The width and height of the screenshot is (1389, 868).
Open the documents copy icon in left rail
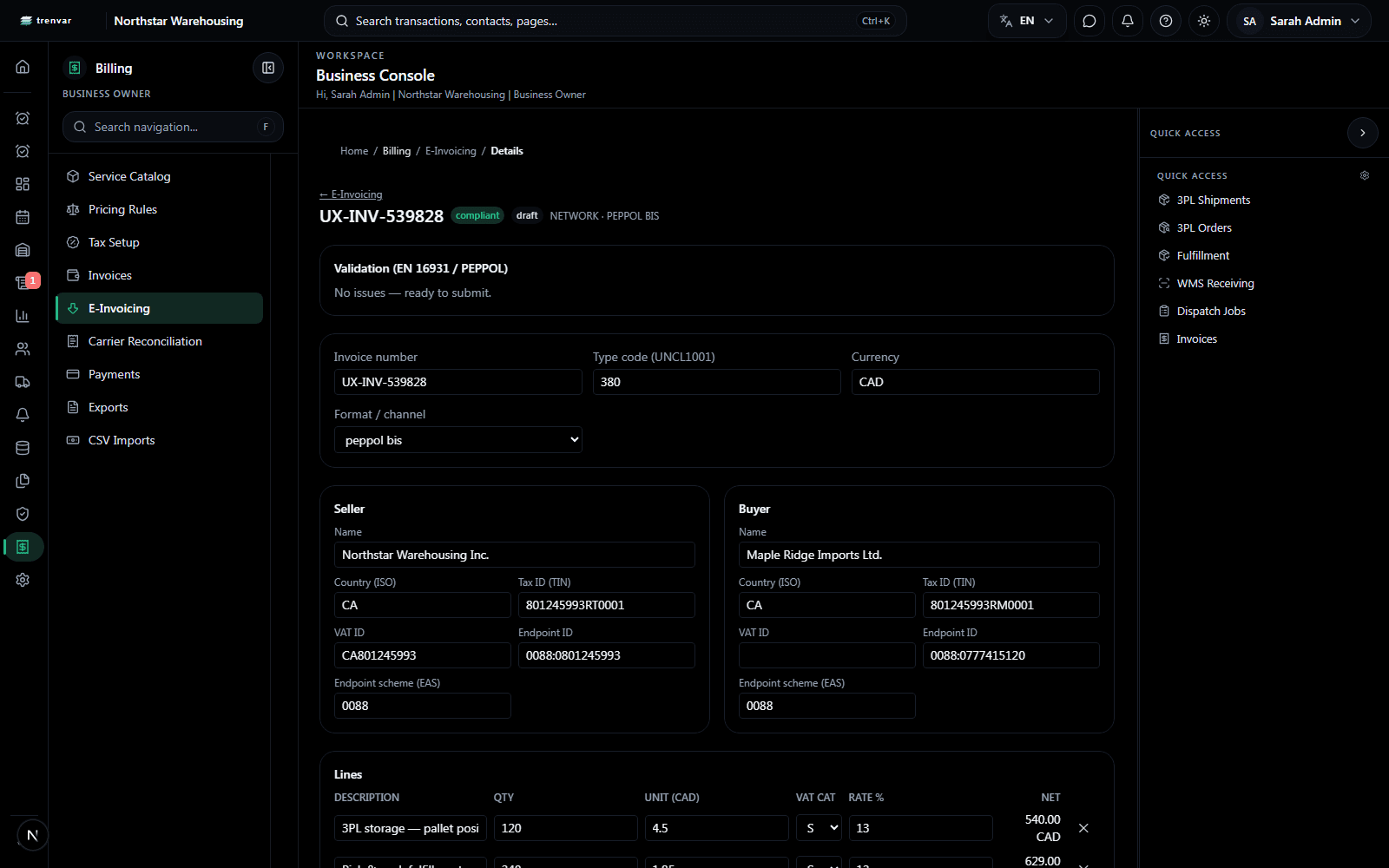[x=23, y=481]
